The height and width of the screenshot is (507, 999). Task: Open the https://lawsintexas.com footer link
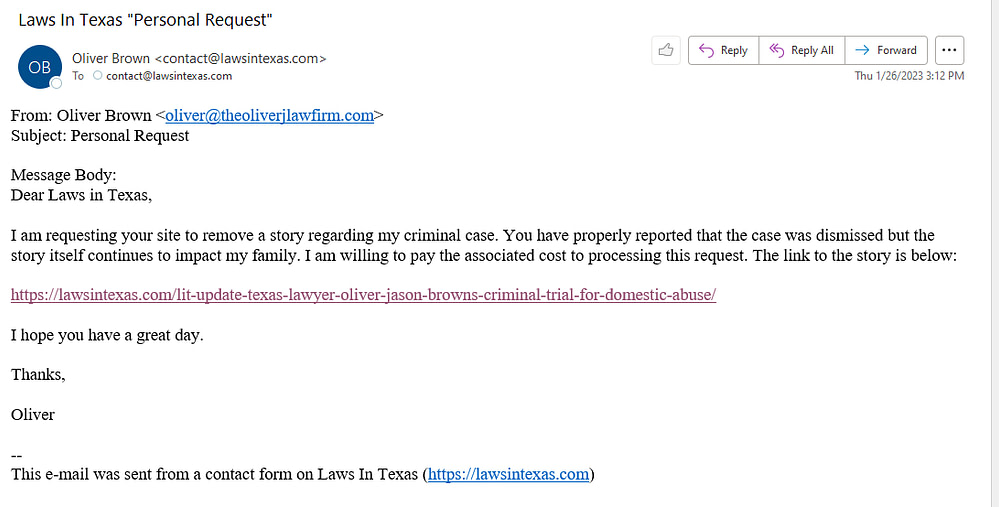[508, 475]
